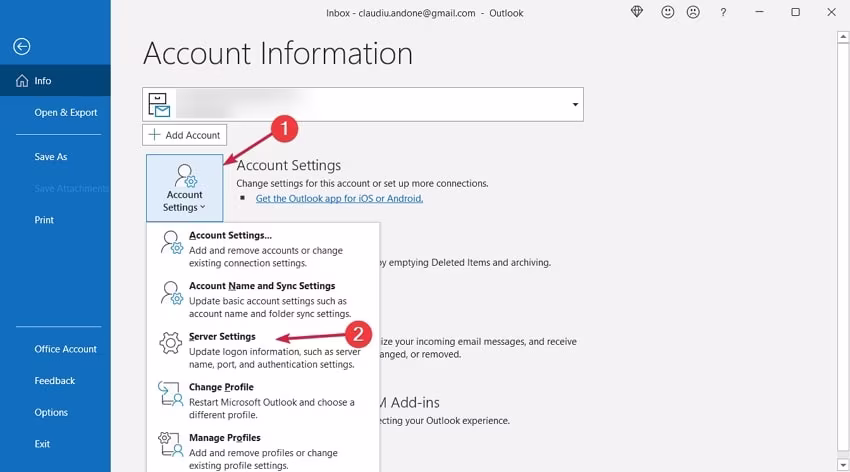
Task: Click the Change Profile icon
Action: (170, 393)
